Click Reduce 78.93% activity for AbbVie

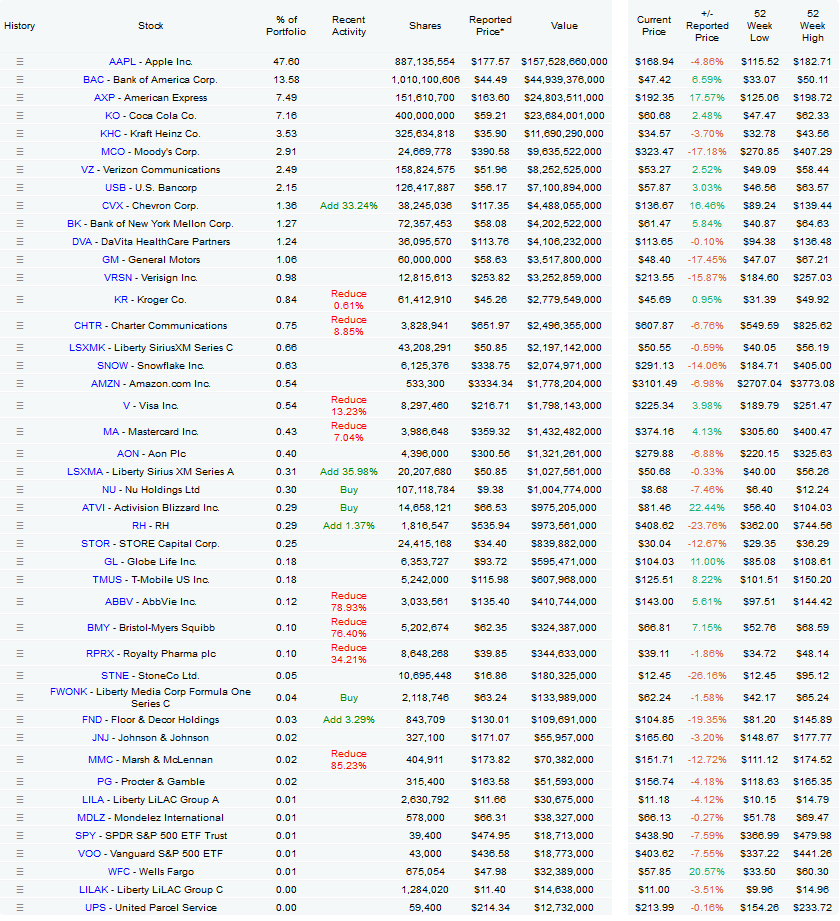coord(349,602)
